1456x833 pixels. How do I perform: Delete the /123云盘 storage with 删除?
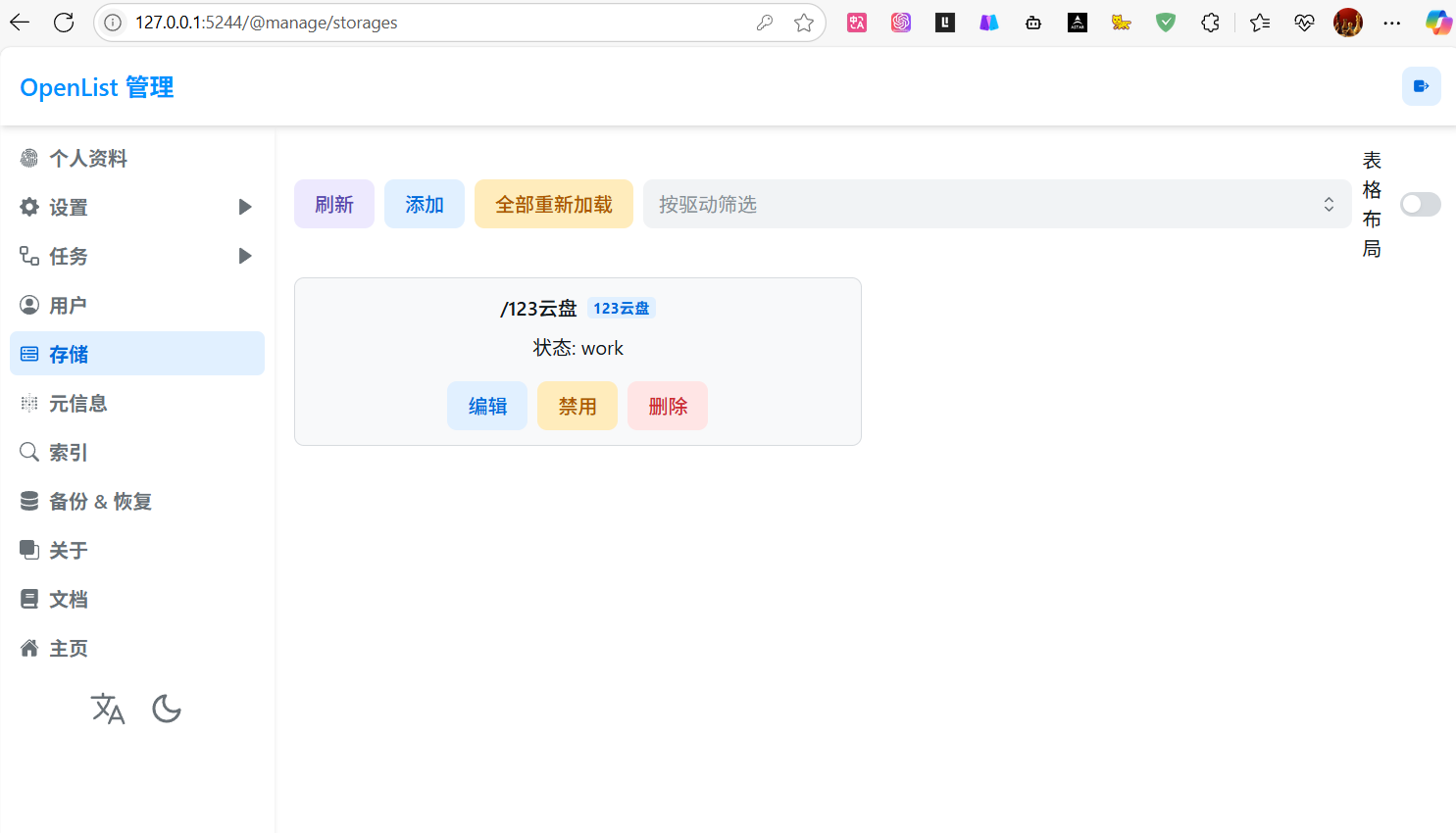(x=668, y=406)
